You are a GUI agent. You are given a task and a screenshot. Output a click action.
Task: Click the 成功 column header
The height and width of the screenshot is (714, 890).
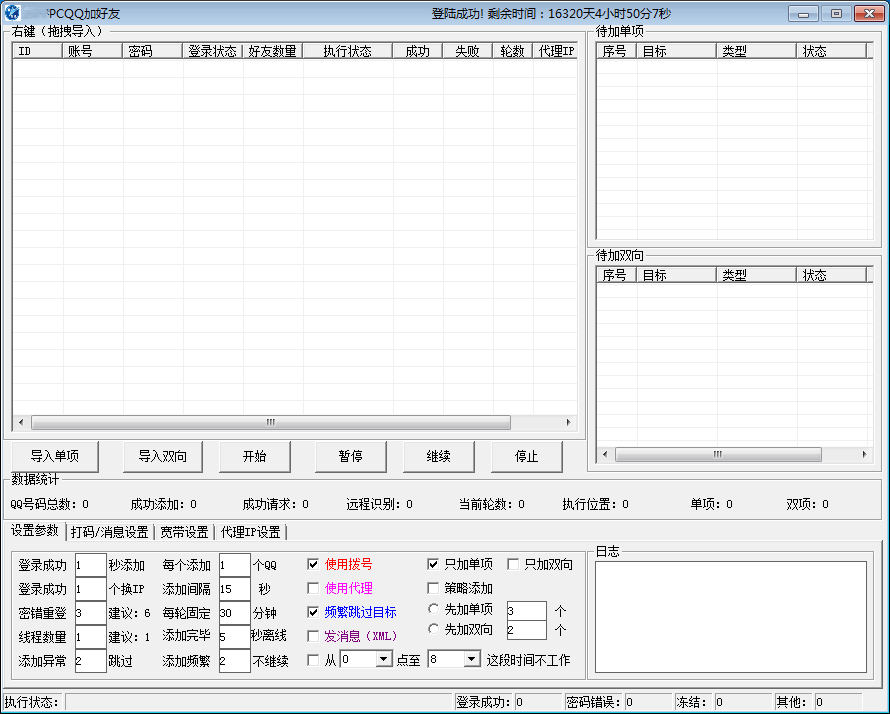(x=418, y=51)
